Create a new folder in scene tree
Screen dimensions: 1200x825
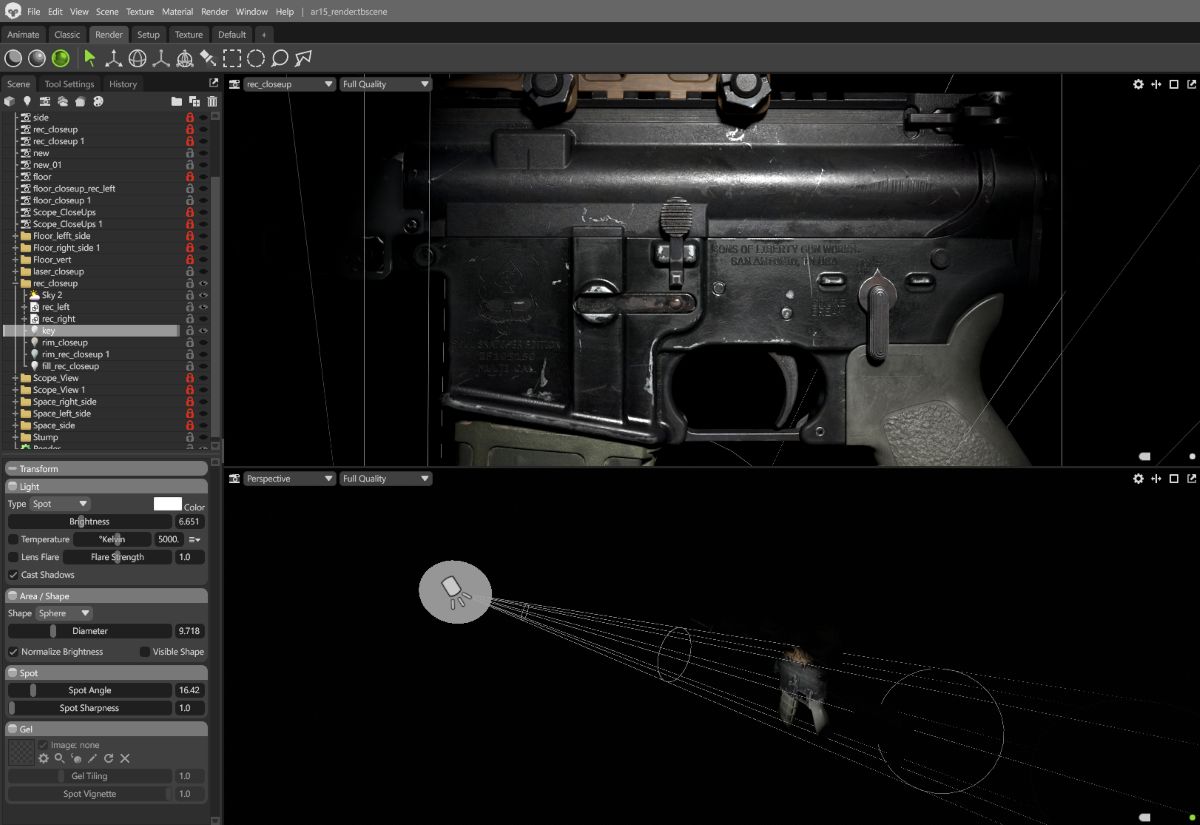[177, 101]
